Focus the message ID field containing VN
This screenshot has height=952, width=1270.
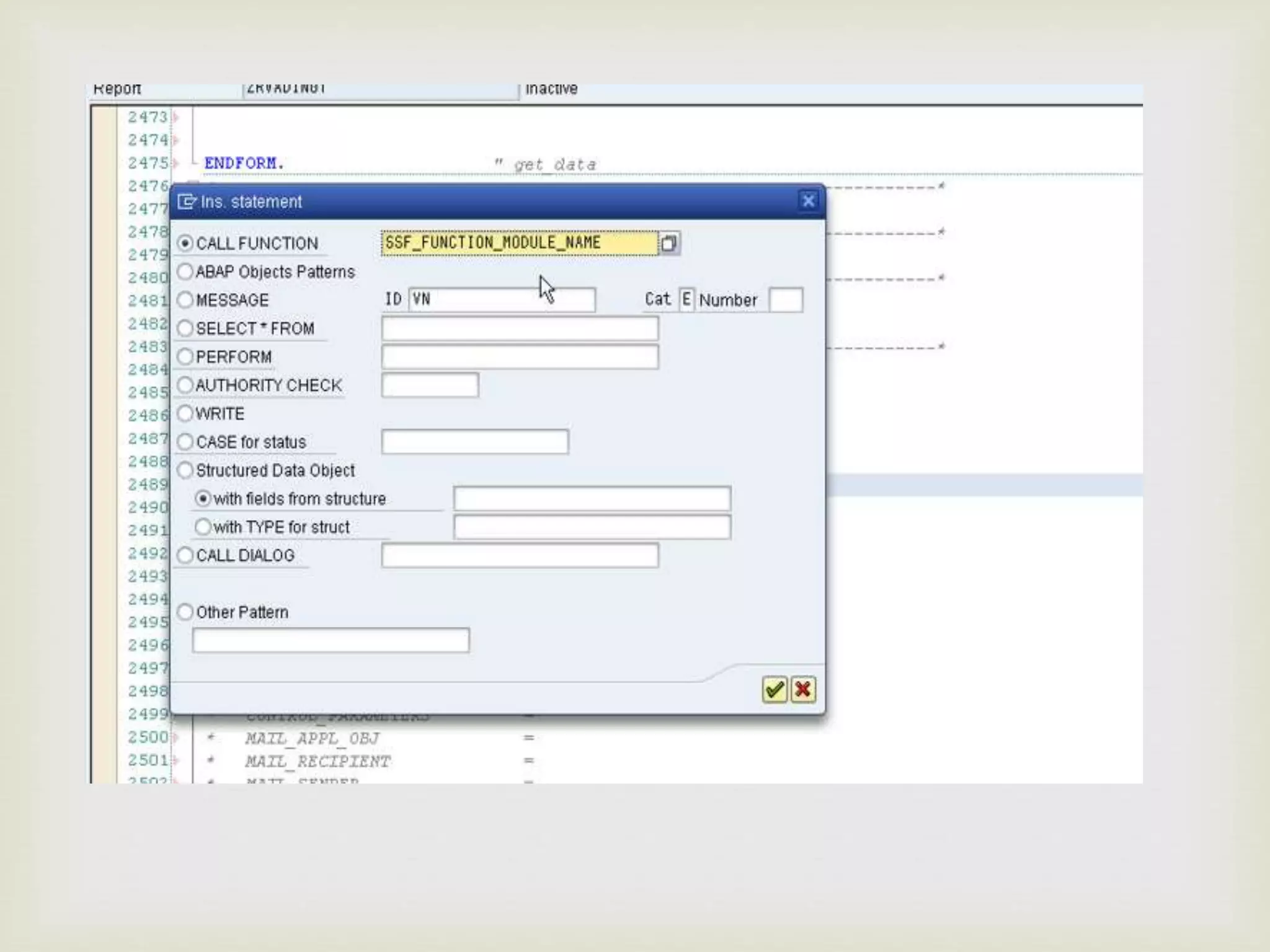pyautogui.click(x=501, y=300)
